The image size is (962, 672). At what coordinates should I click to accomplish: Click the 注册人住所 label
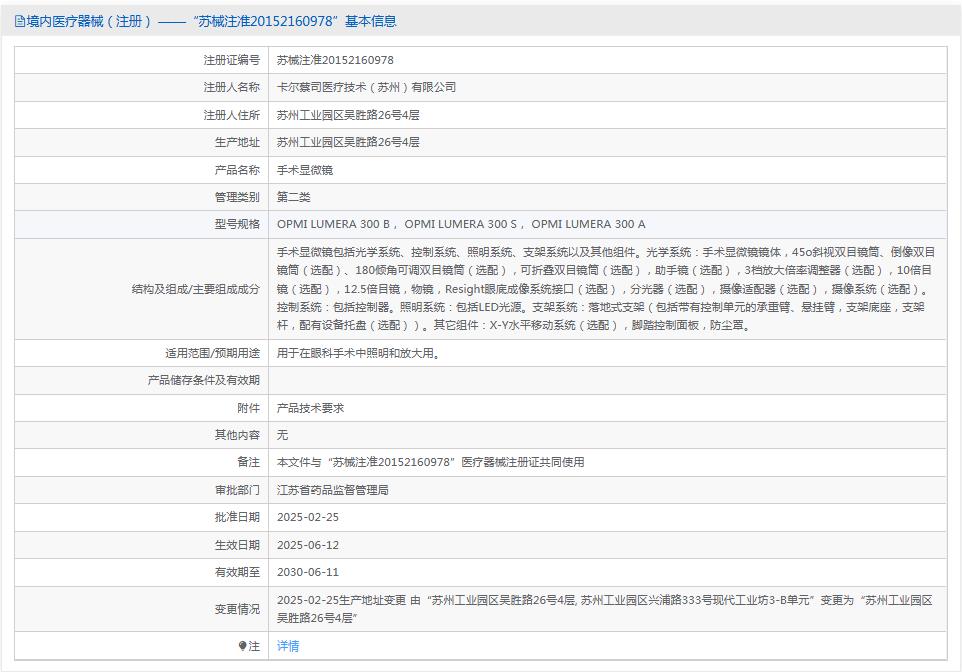click(231, 115)
